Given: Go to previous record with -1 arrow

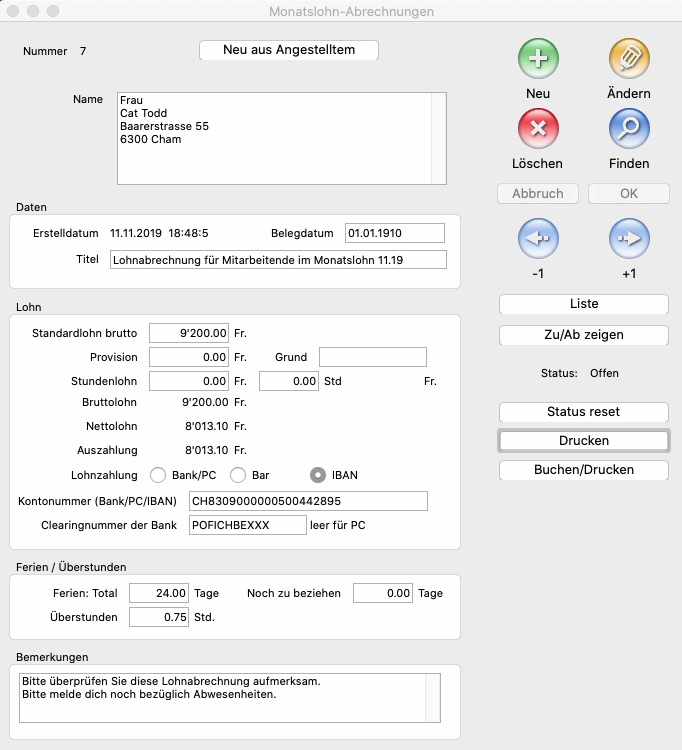Looking at the screenshot, I should (x=538, y=239).
